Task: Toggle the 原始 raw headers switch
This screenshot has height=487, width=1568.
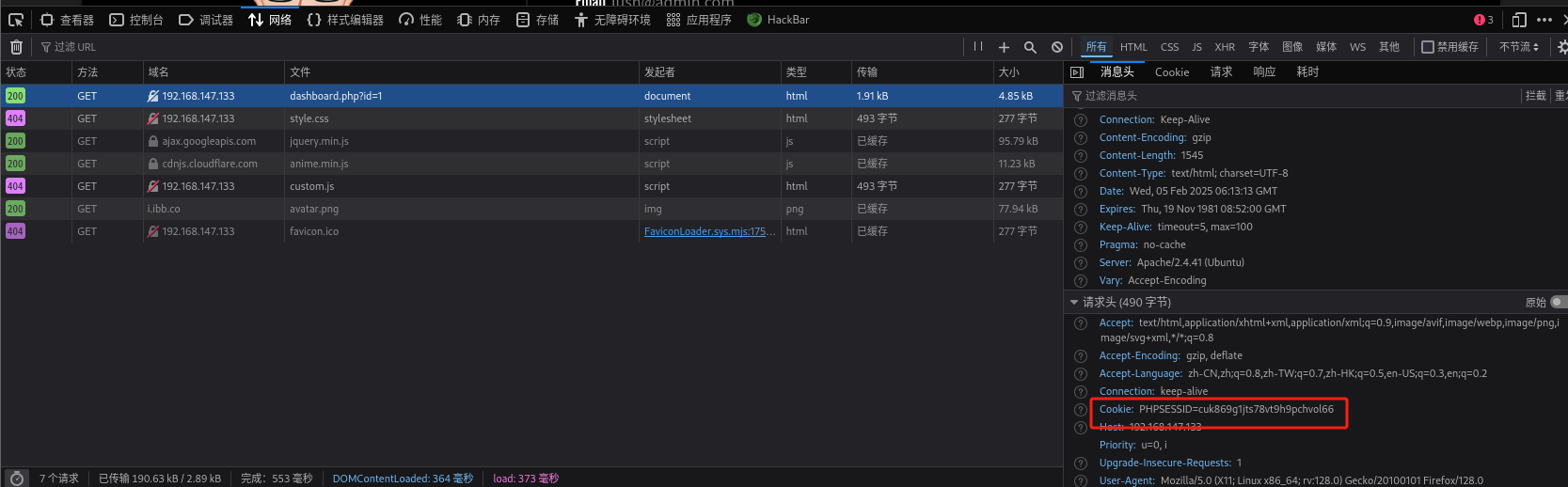Action: 1558,303
